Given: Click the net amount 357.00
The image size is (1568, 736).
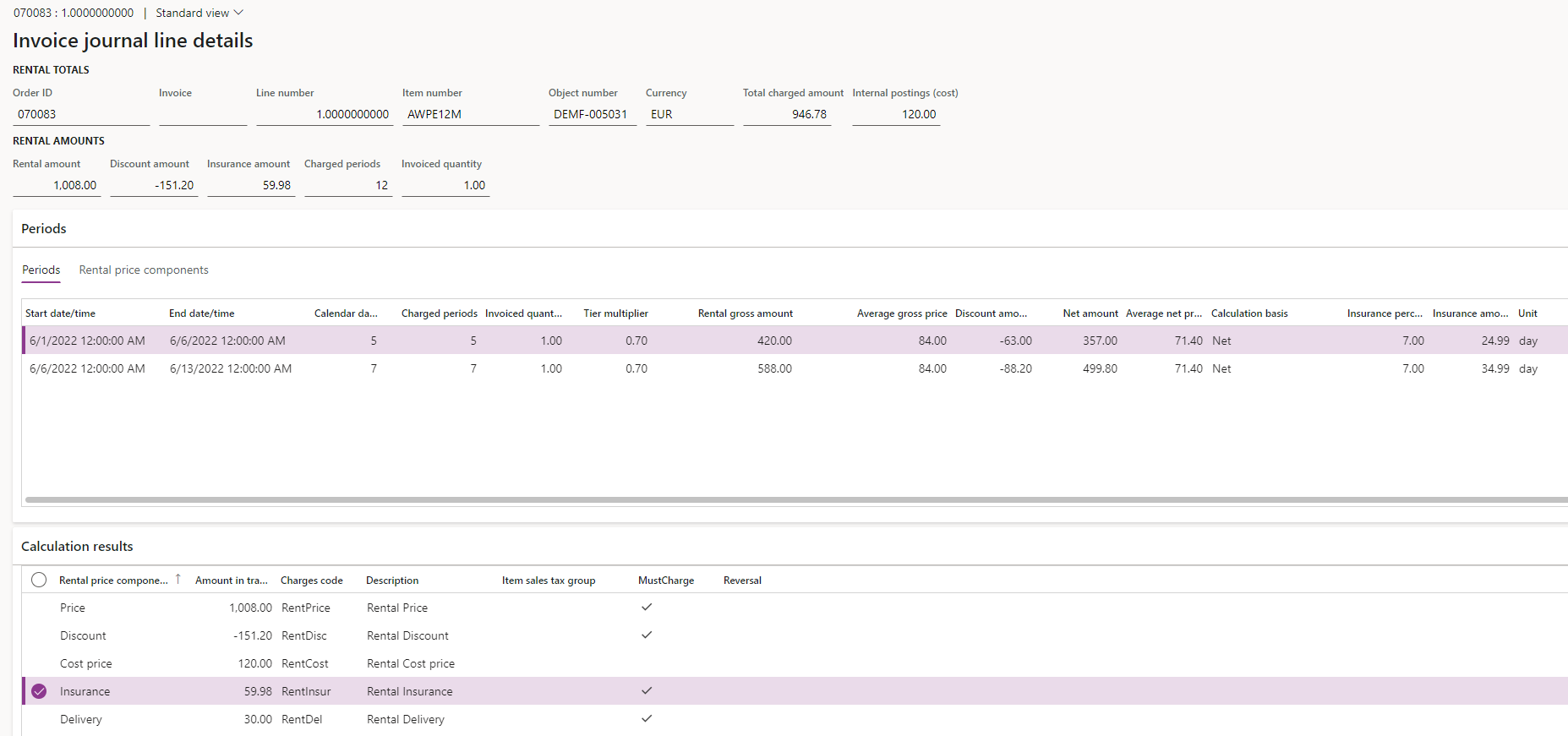Looking at the screenshot, I should tap(1100, 341).
